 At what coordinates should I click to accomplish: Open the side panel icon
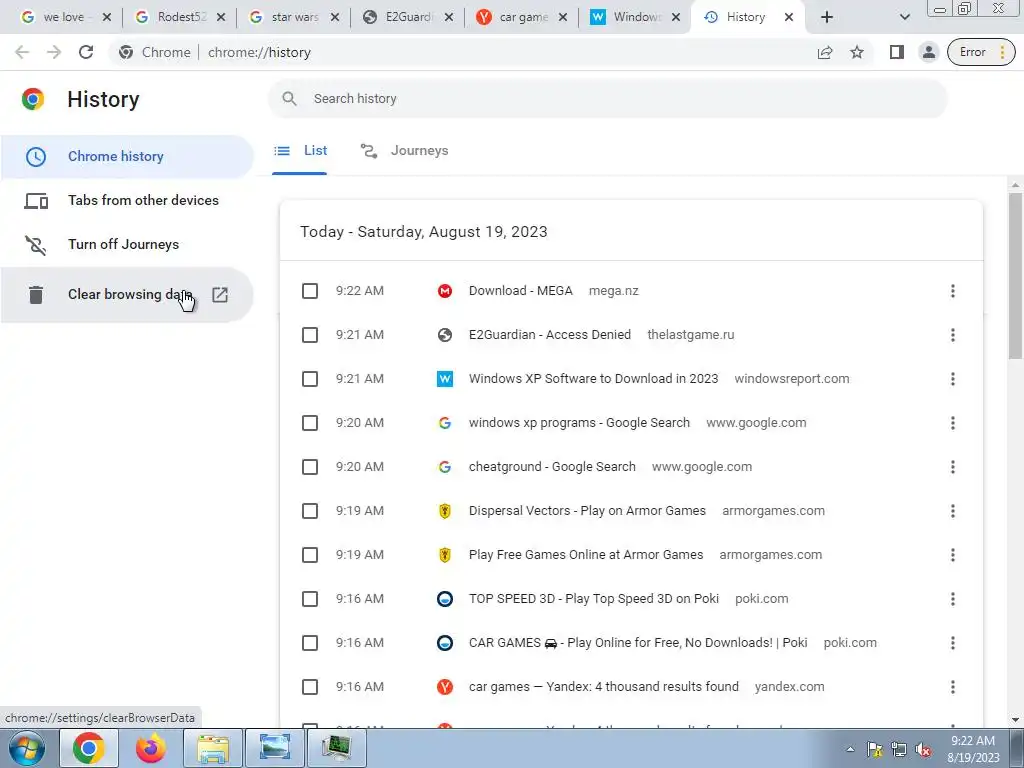[x=897, y=52]
